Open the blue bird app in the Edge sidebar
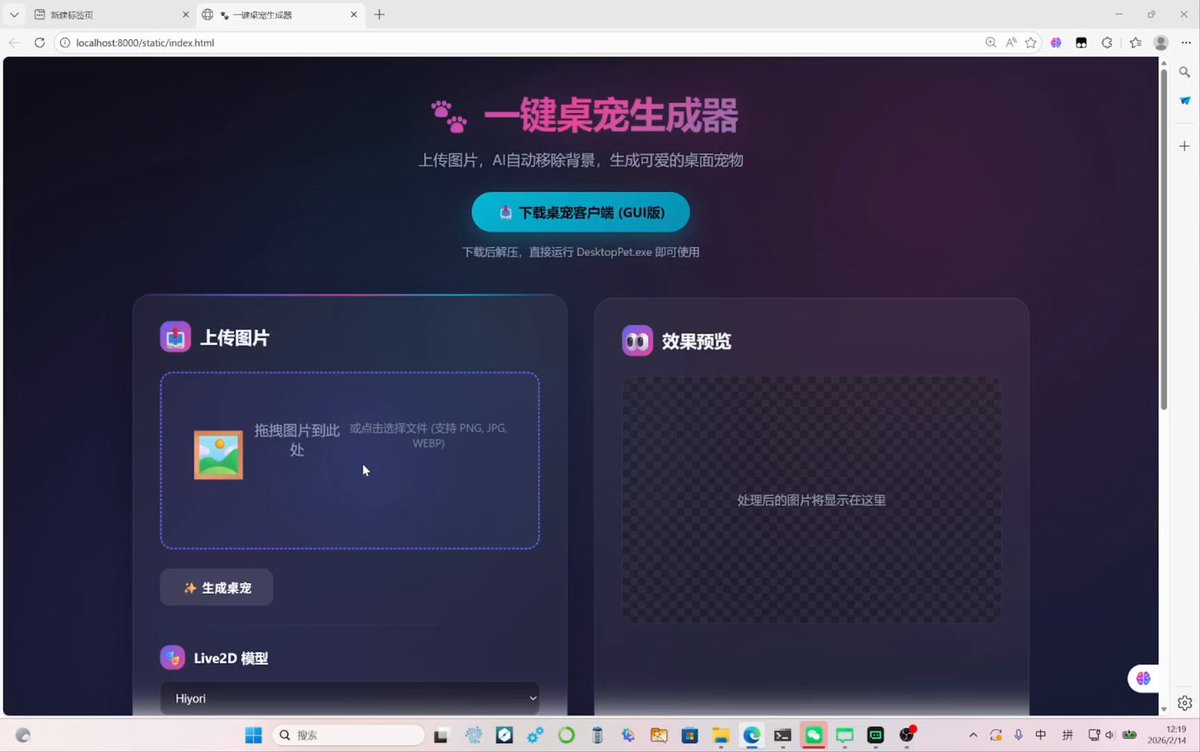This screenshot has height=752, width=1200. pos(1185,101)
